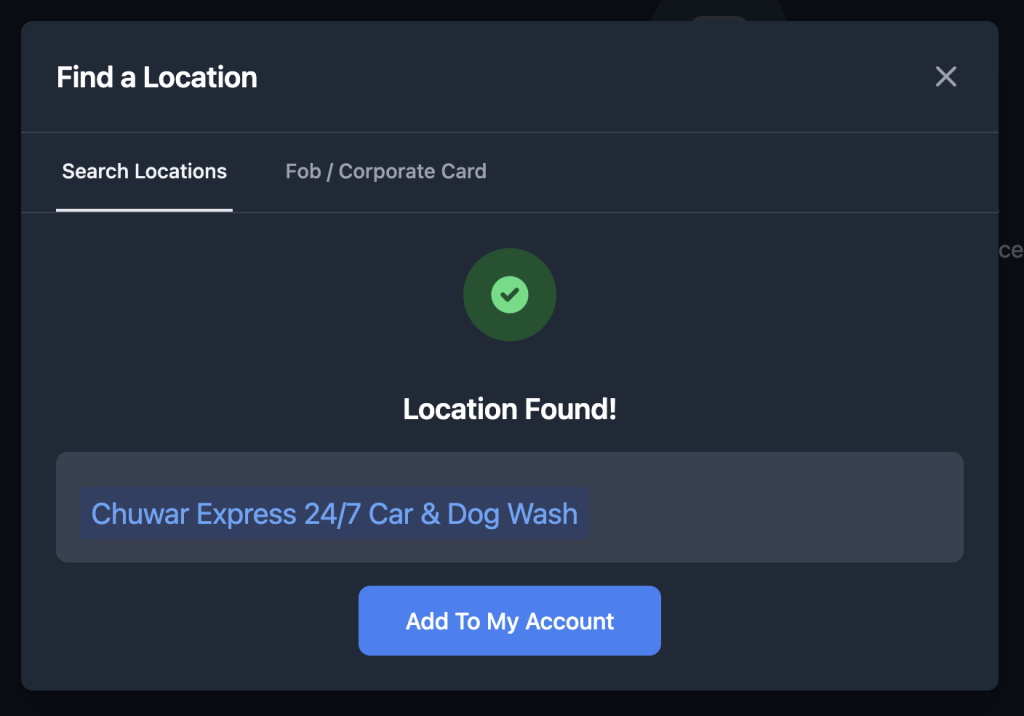This screenshot has width=1024, height=716.
Task: Select the word "Fob" in the tab bar
Action: click(x=303, y=171)
